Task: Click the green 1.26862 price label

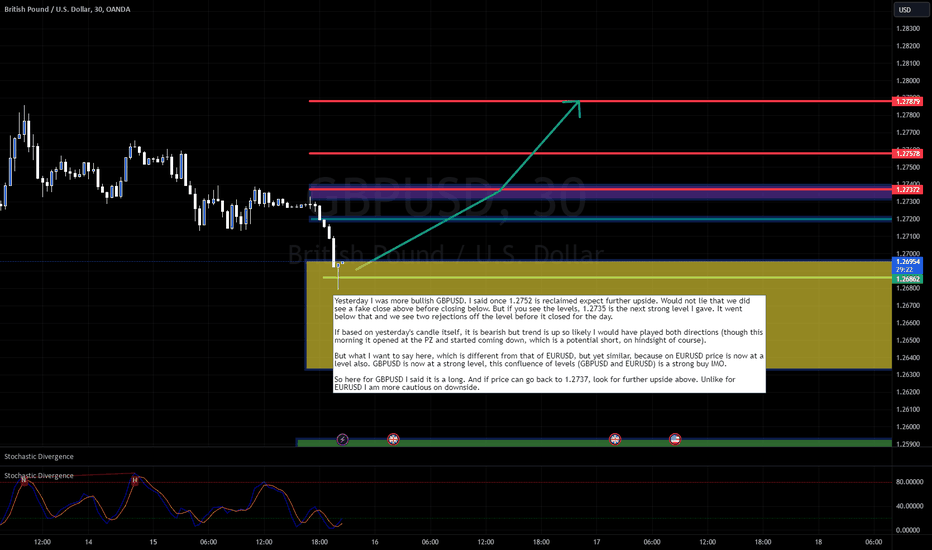Action: [x=908, y=279]
